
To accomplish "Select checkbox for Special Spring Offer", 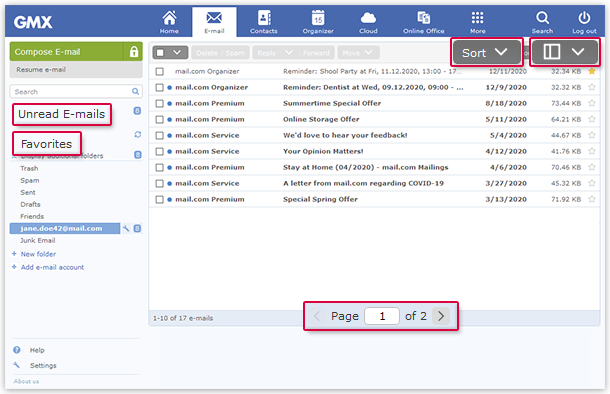I will (x=160, y=200).
